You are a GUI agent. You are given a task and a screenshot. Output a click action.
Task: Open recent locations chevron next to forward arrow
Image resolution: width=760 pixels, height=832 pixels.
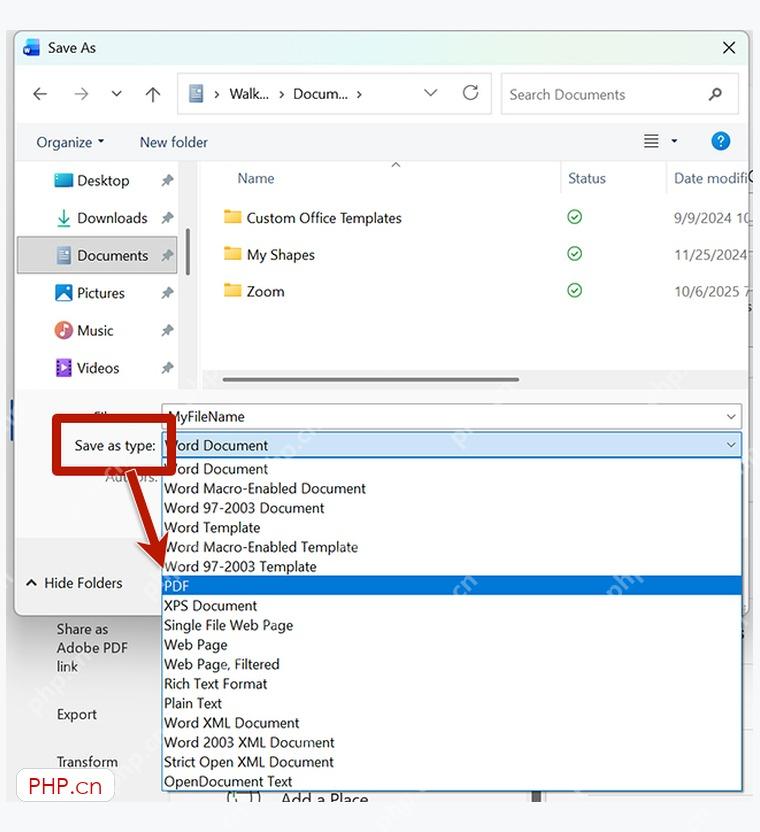coord(116,94)
